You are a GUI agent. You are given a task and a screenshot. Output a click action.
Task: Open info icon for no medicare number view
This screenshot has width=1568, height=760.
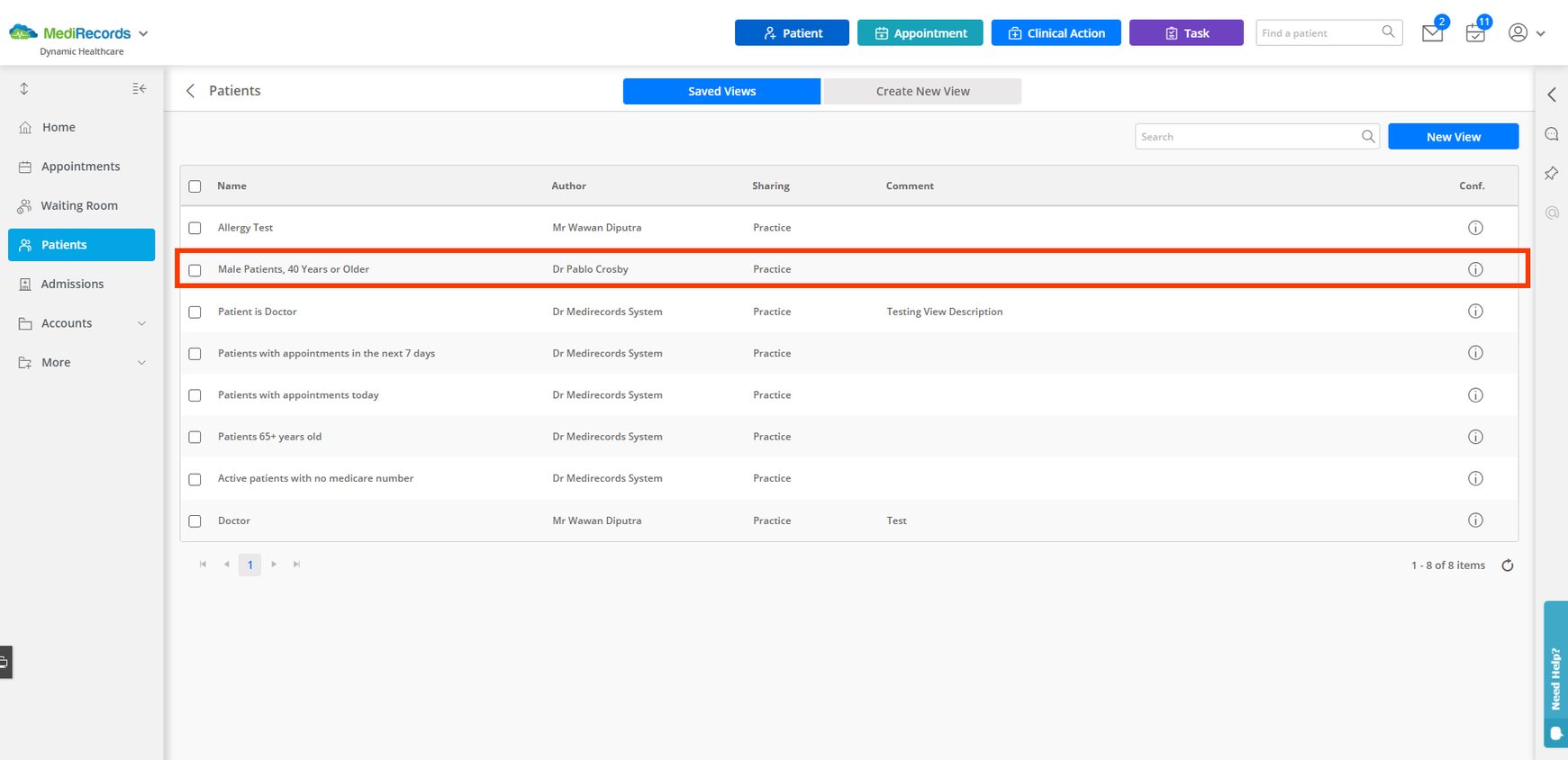point(1475,478)
